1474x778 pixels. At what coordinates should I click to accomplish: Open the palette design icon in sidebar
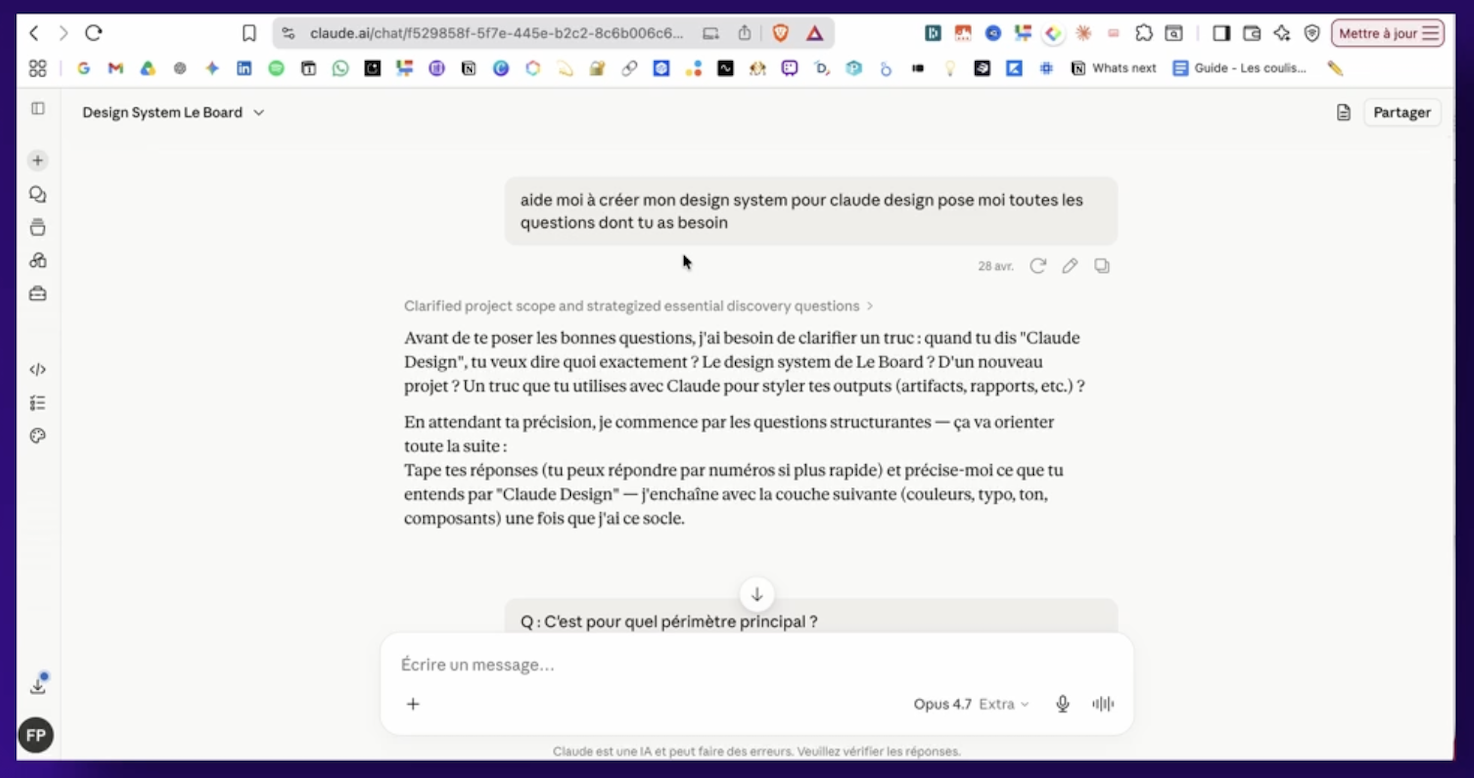point(38,436)
